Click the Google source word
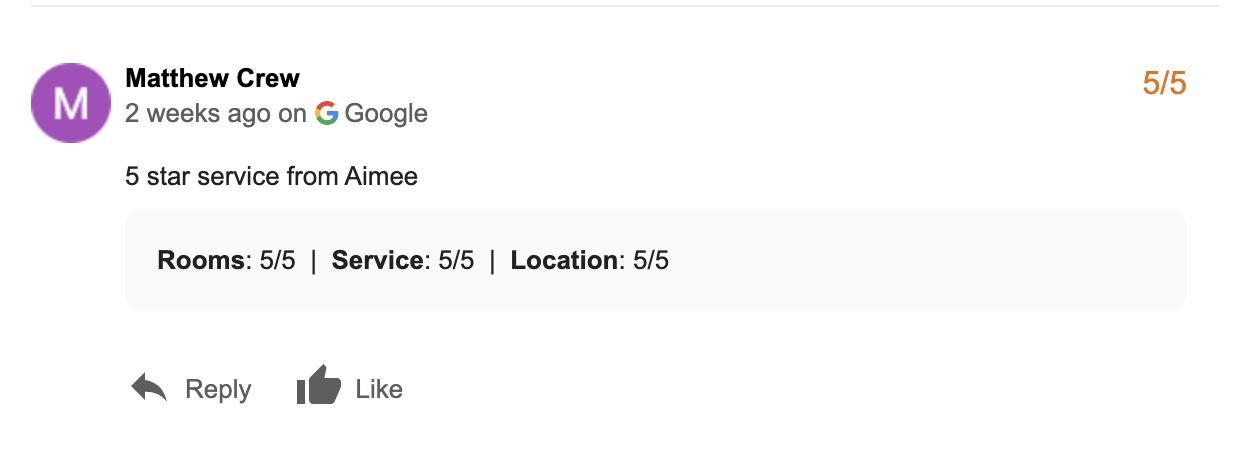 pos(386,114)
